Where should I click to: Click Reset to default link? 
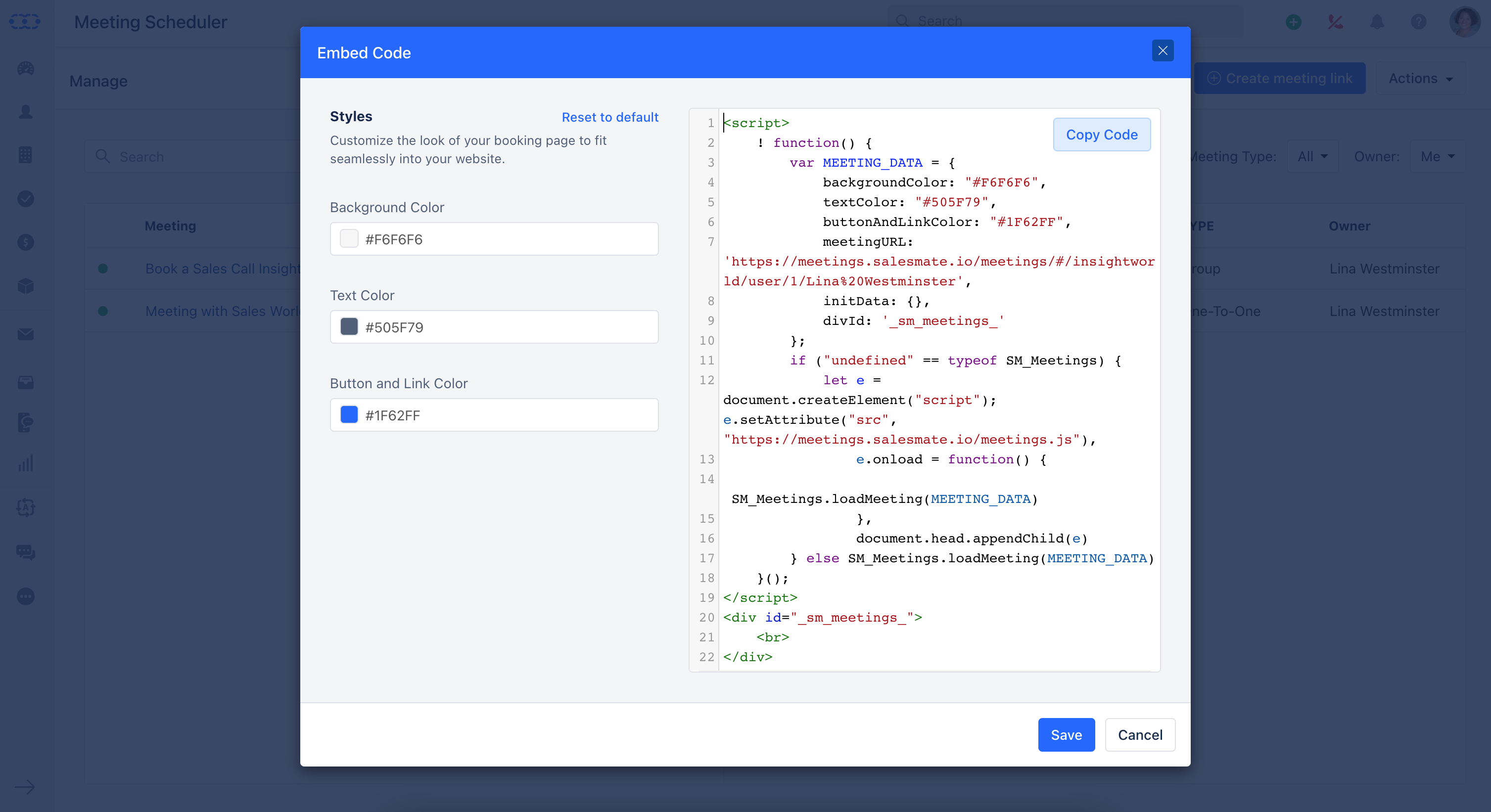[610, 117]
